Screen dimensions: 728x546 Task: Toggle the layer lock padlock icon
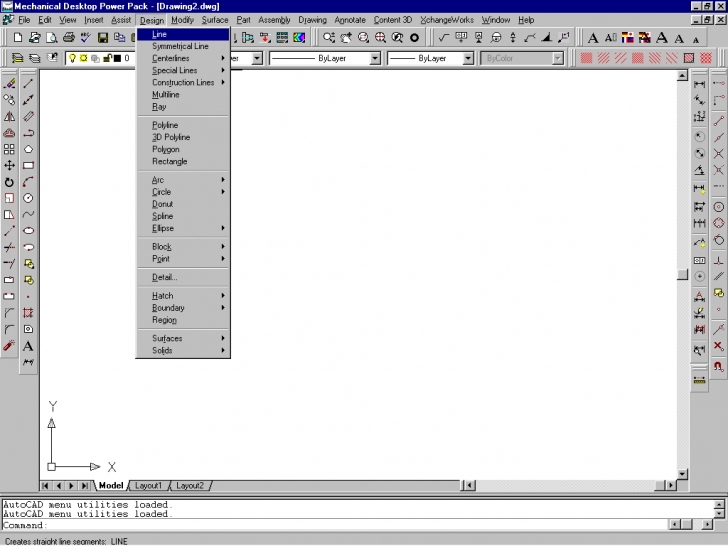107,58
